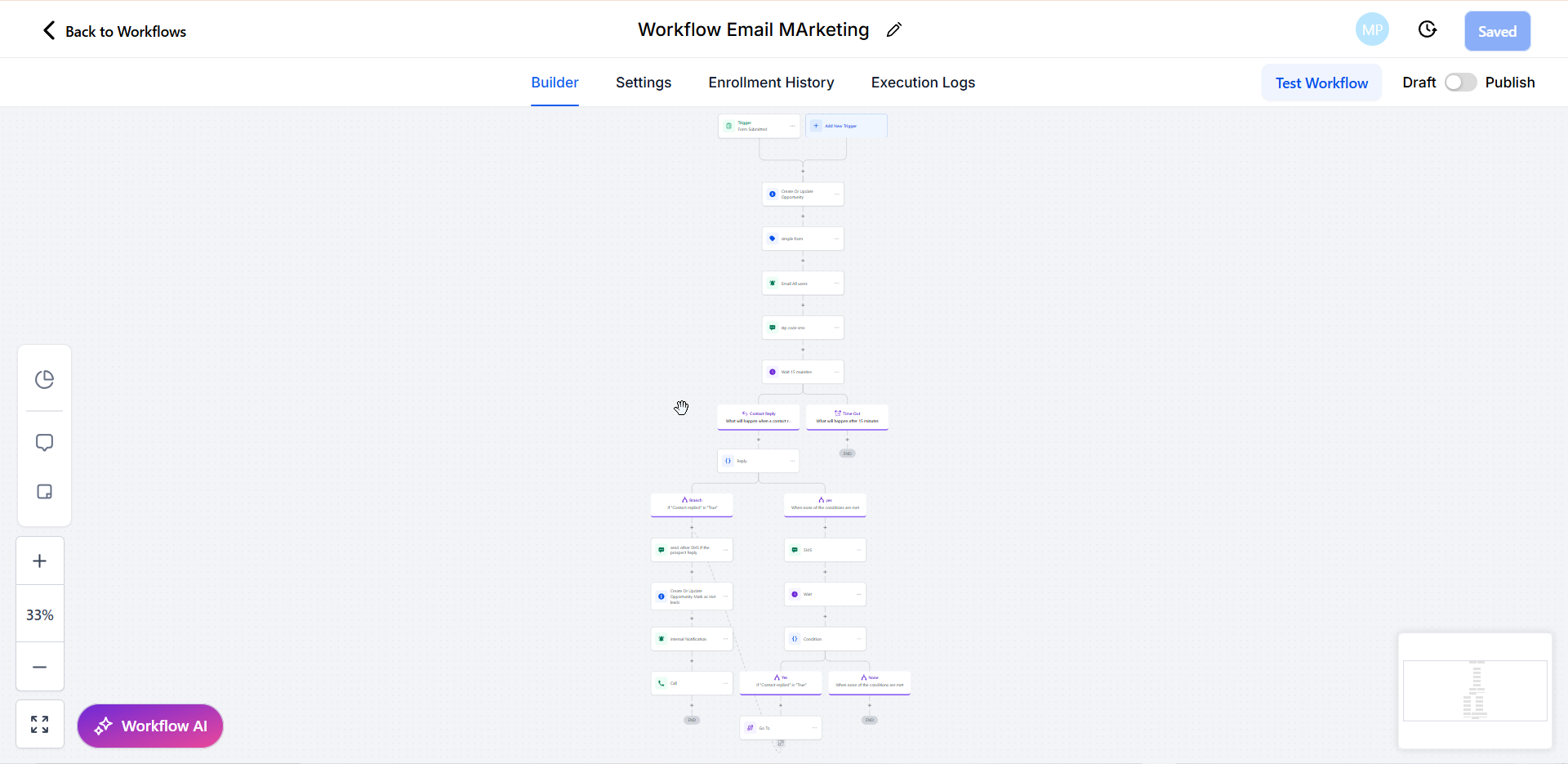Click the minimap overview panel
This screenshot has width=1568, height=764.
(x=1475, y=690)
